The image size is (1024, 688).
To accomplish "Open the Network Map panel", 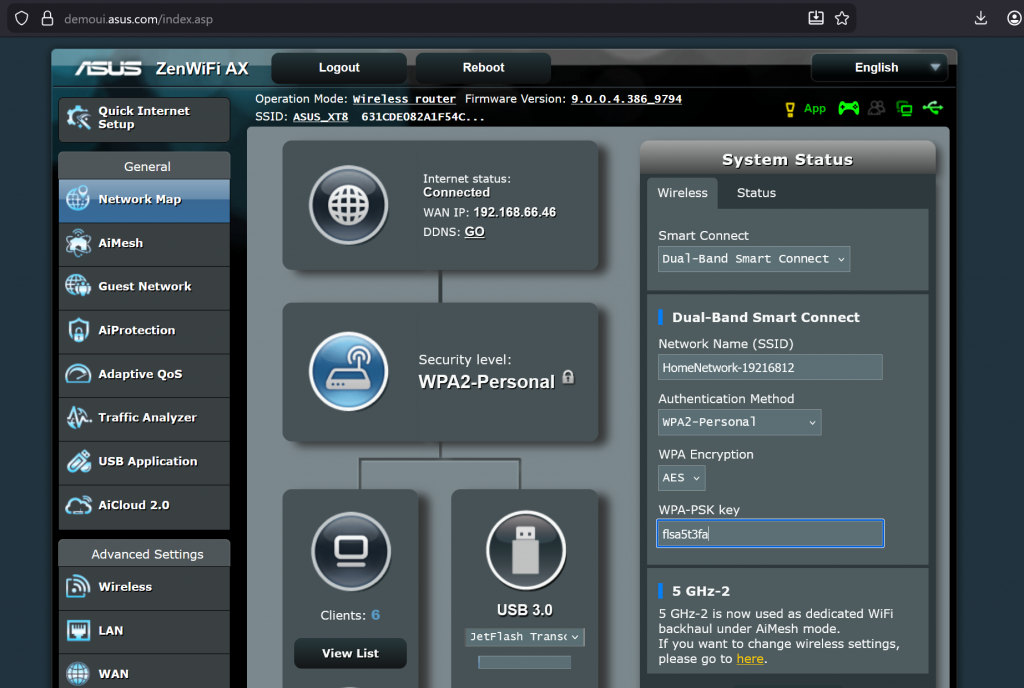I will tap(143, 199).
